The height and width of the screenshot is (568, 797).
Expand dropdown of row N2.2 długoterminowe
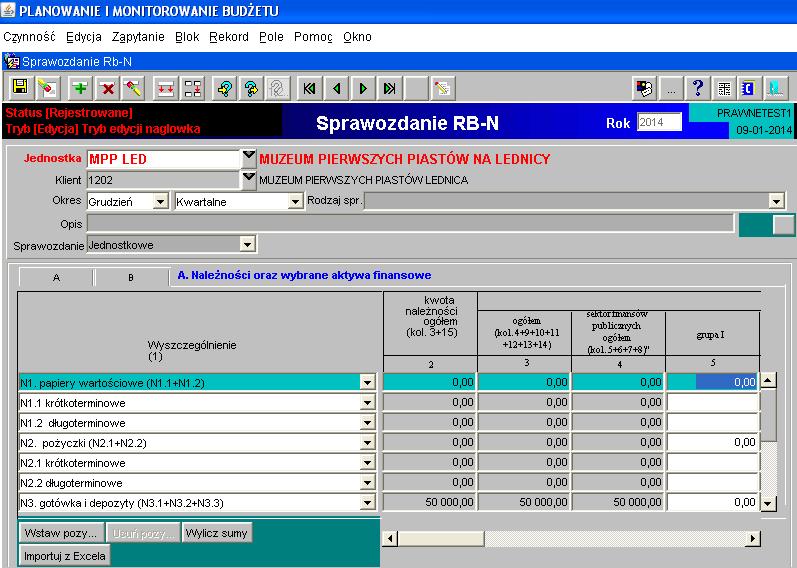click(367, 483)
